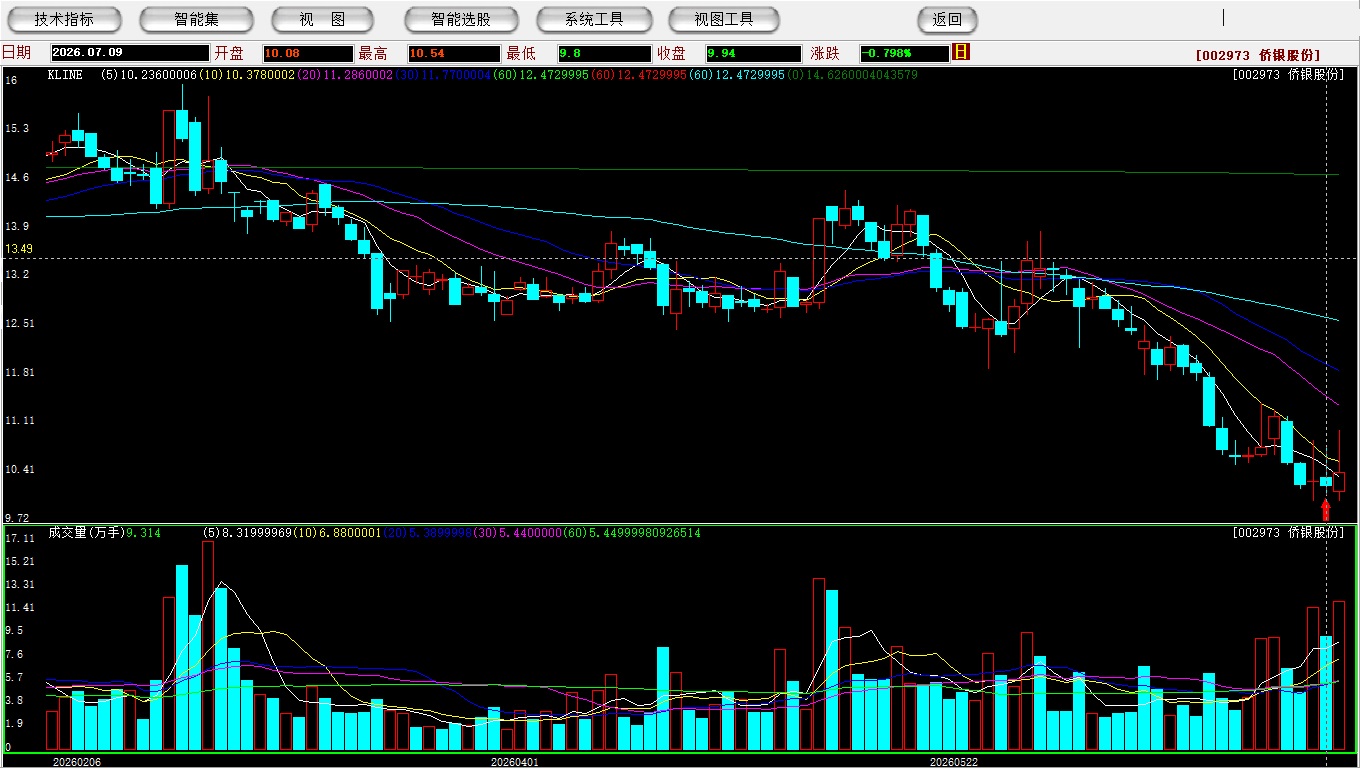Click the orange 日 period icon
The width and height of the screenshot is (1360, 768).
tap(961, 52)
